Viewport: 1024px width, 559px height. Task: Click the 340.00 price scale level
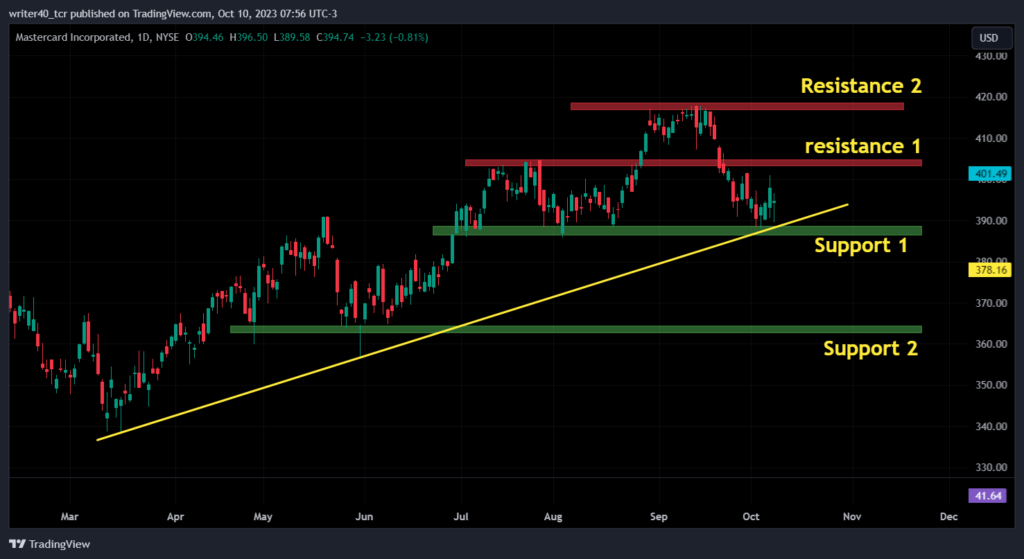point(989,426)
